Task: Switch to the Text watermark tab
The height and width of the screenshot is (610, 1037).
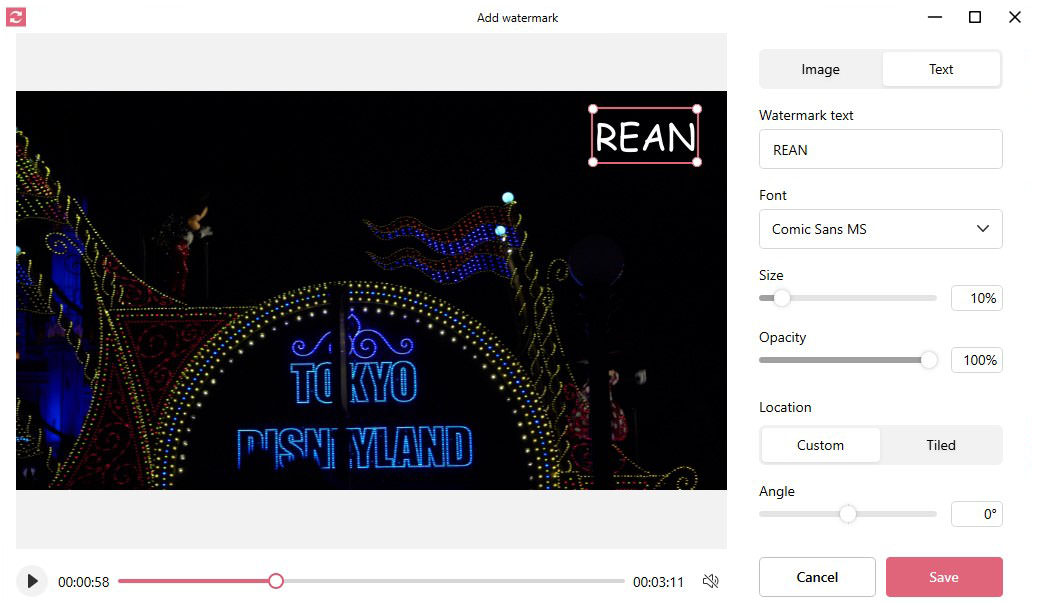Action: pyautogui.click(x=940, y=69)
